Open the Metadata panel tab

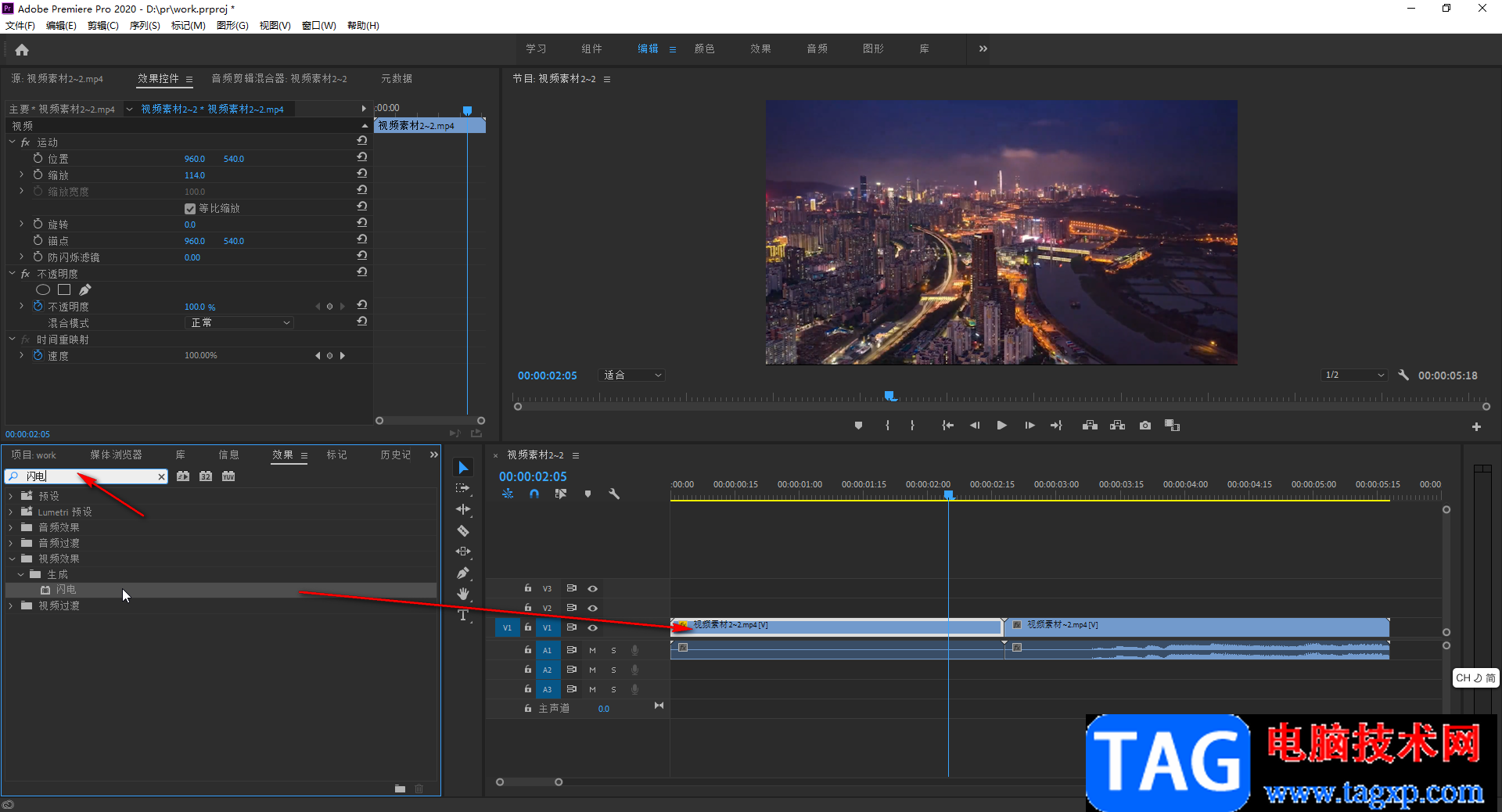397,78
